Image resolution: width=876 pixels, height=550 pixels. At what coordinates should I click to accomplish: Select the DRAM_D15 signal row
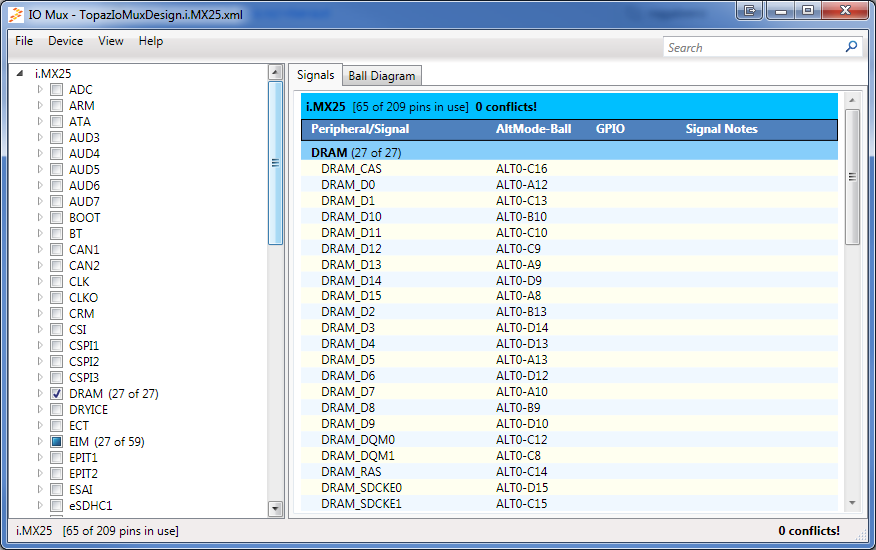569,296
